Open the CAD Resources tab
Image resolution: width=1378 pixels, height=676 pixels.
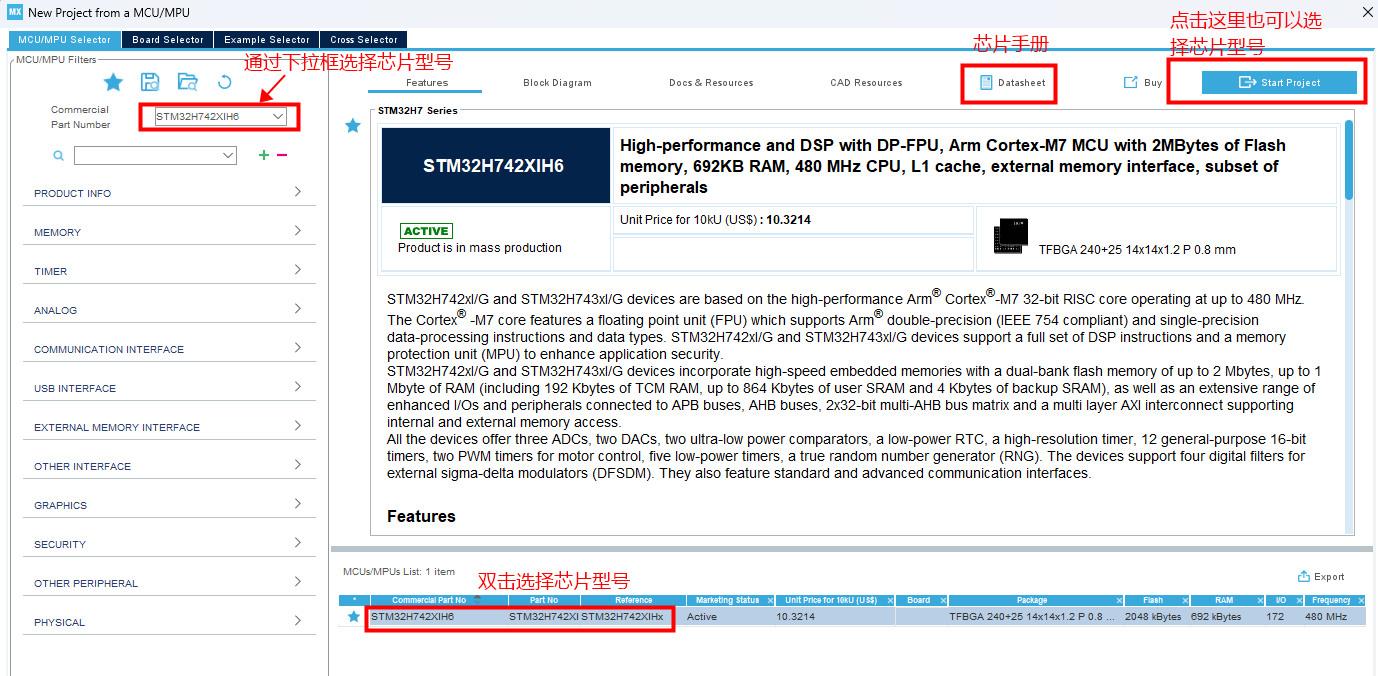pos(866,83)
